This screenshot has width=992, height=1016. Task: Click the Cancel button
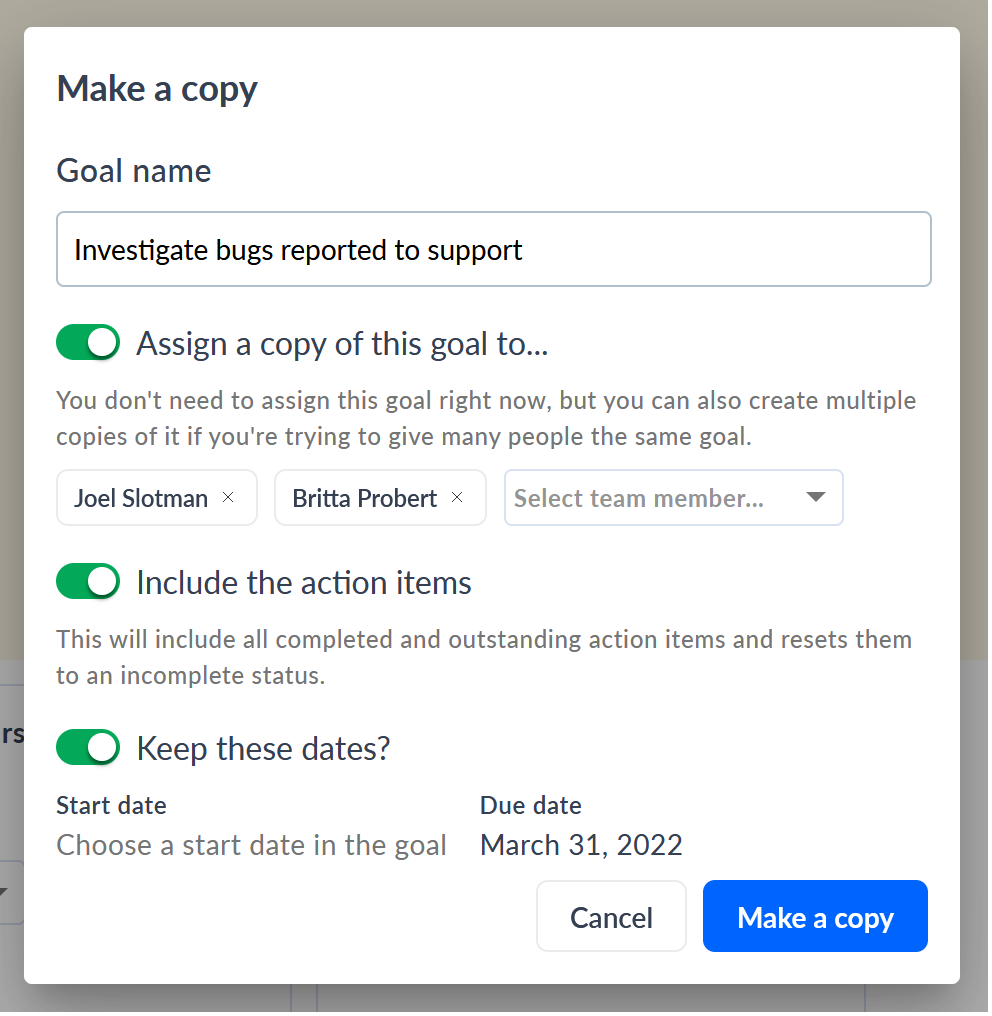611,916
